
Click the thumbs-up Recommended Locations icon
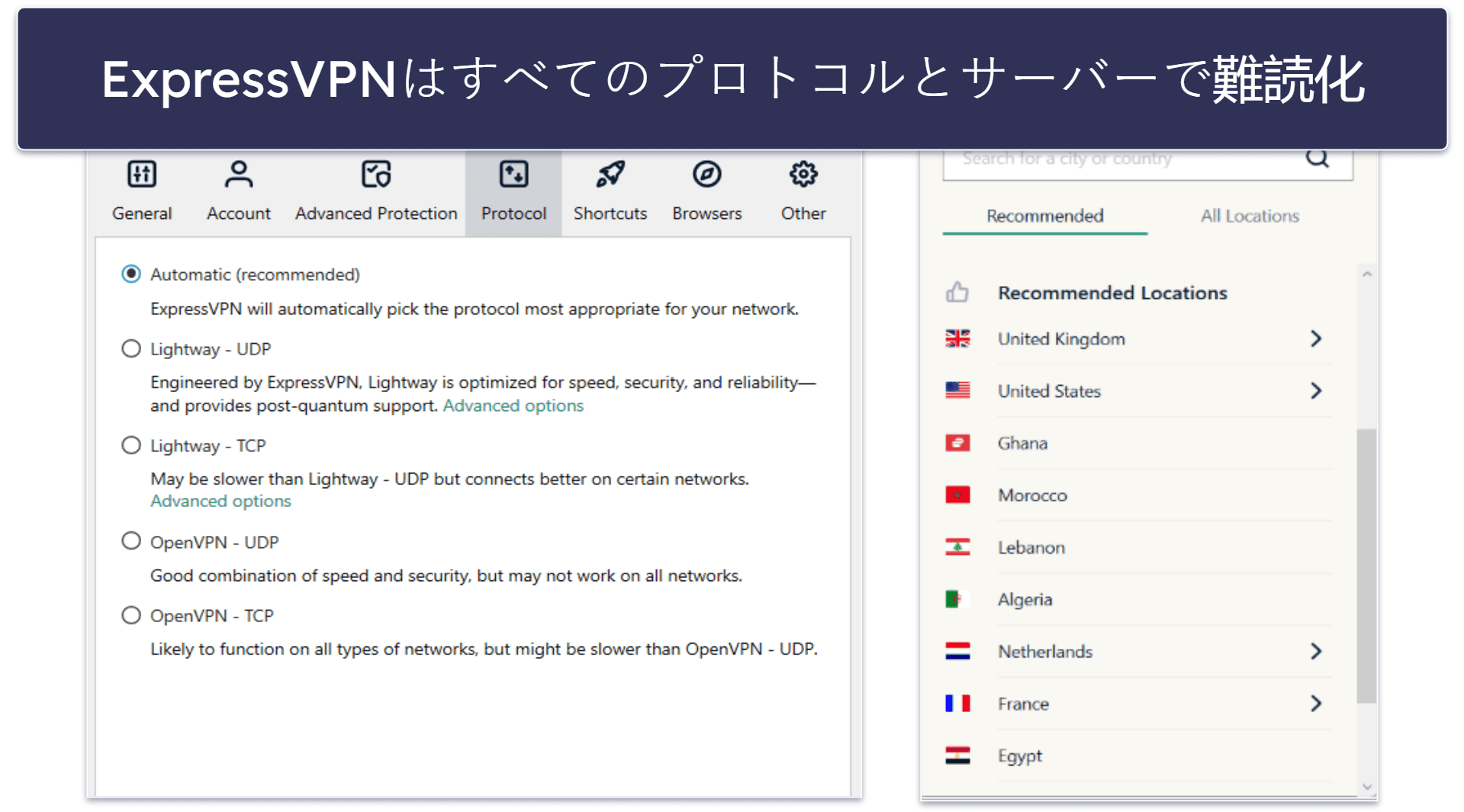click(x=957, y=292)
